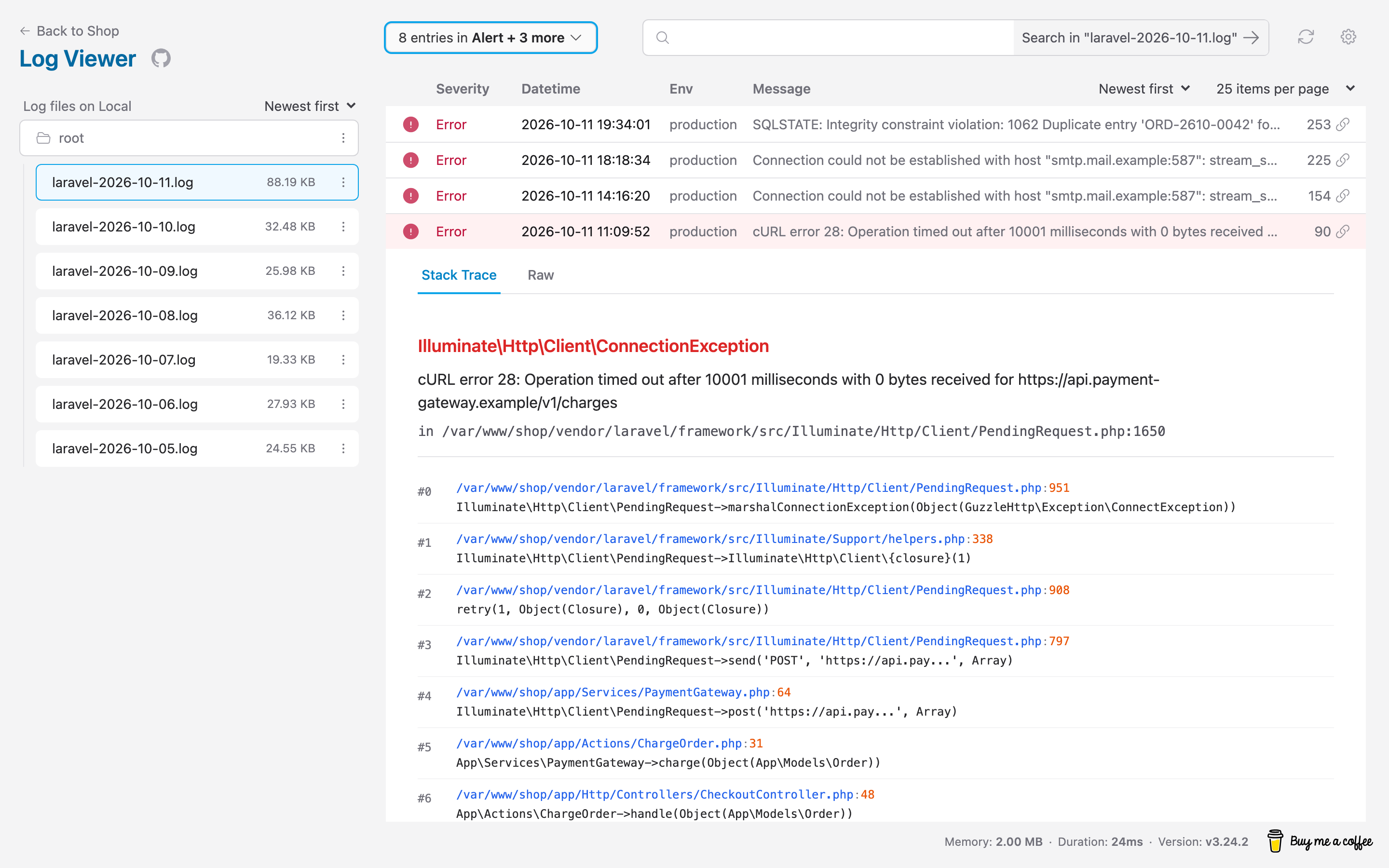Expand the 18:18:34 smtp connection error row
1389x868 pixels.
875,160
